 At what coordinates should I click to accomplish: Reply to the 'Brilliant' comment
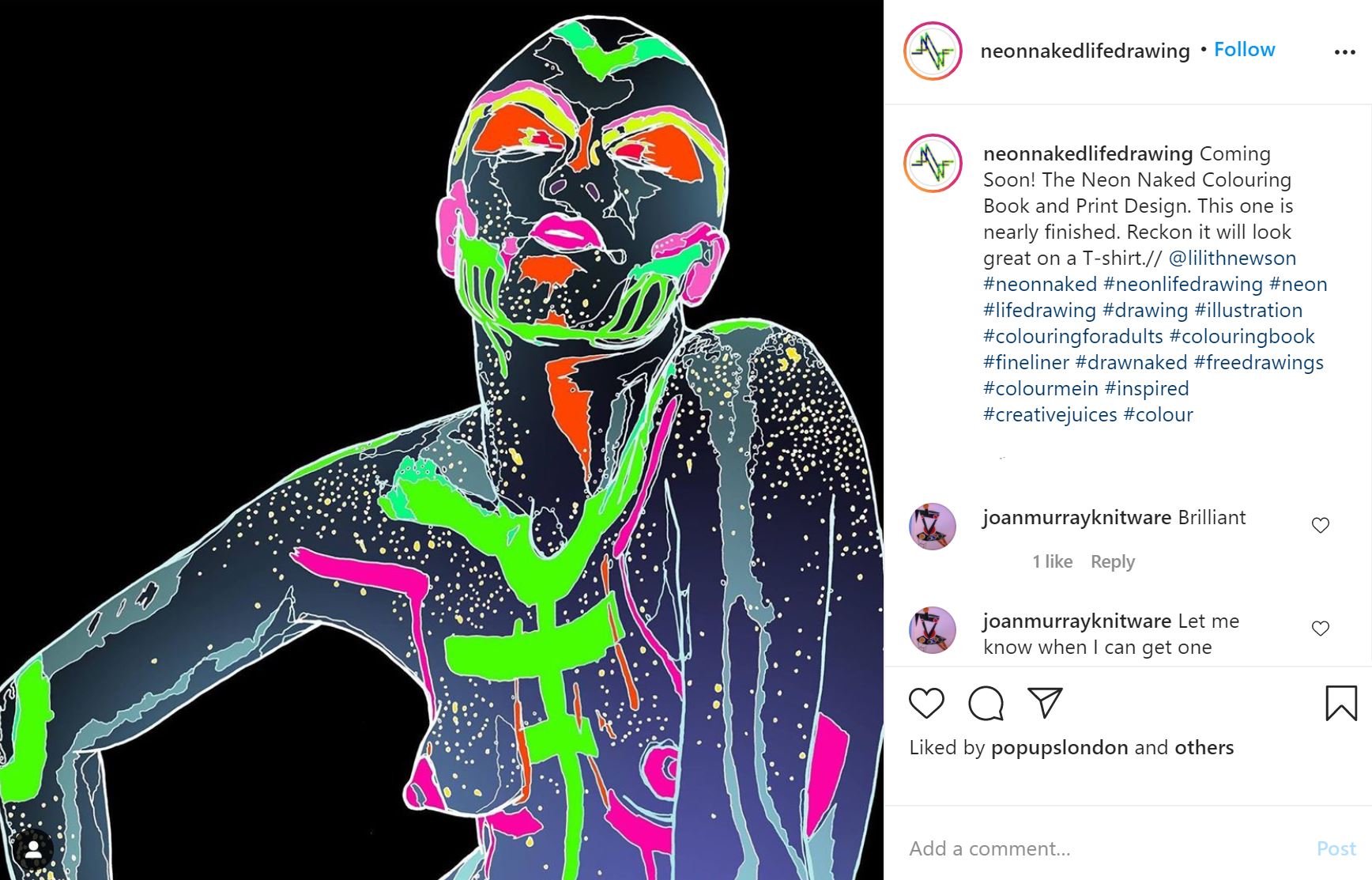[x=1113, y=561]
